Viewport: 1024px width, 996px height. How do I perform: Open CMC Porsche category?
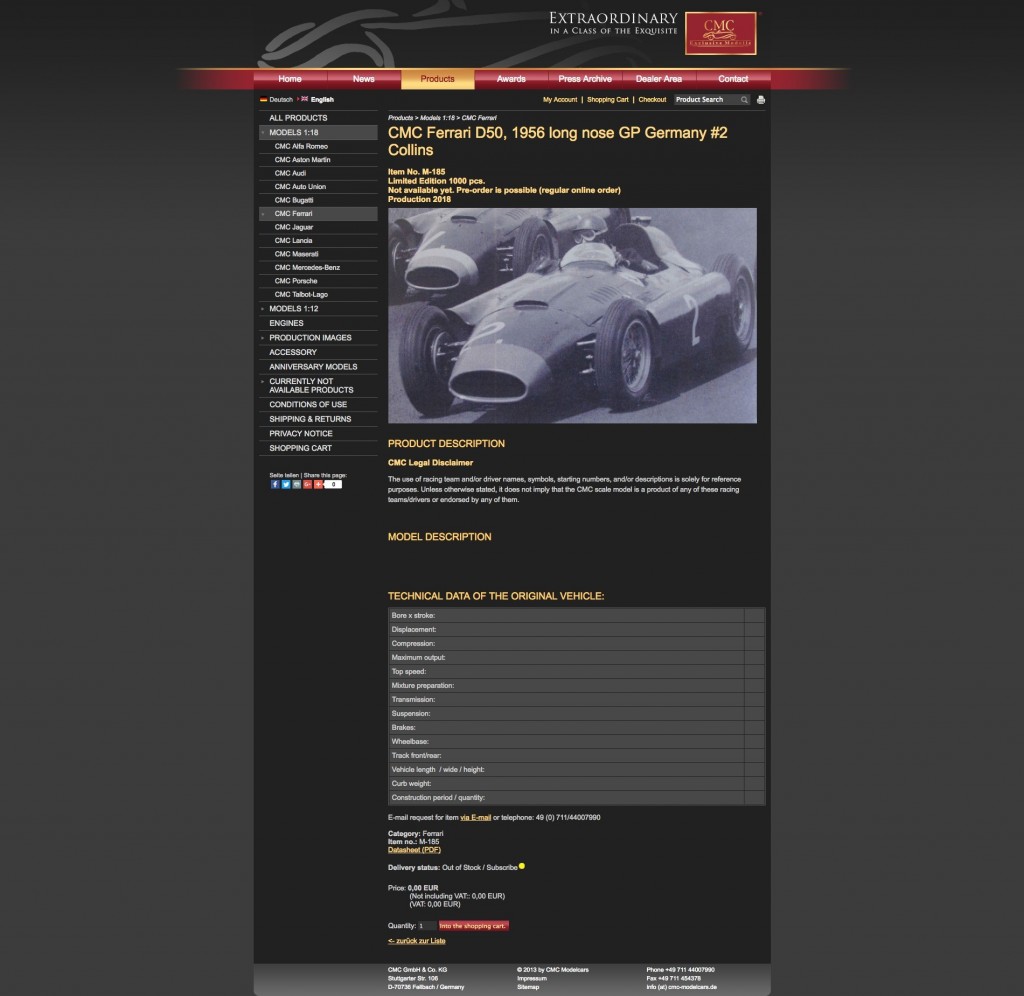pyautogui.click(x=318, y=281)
